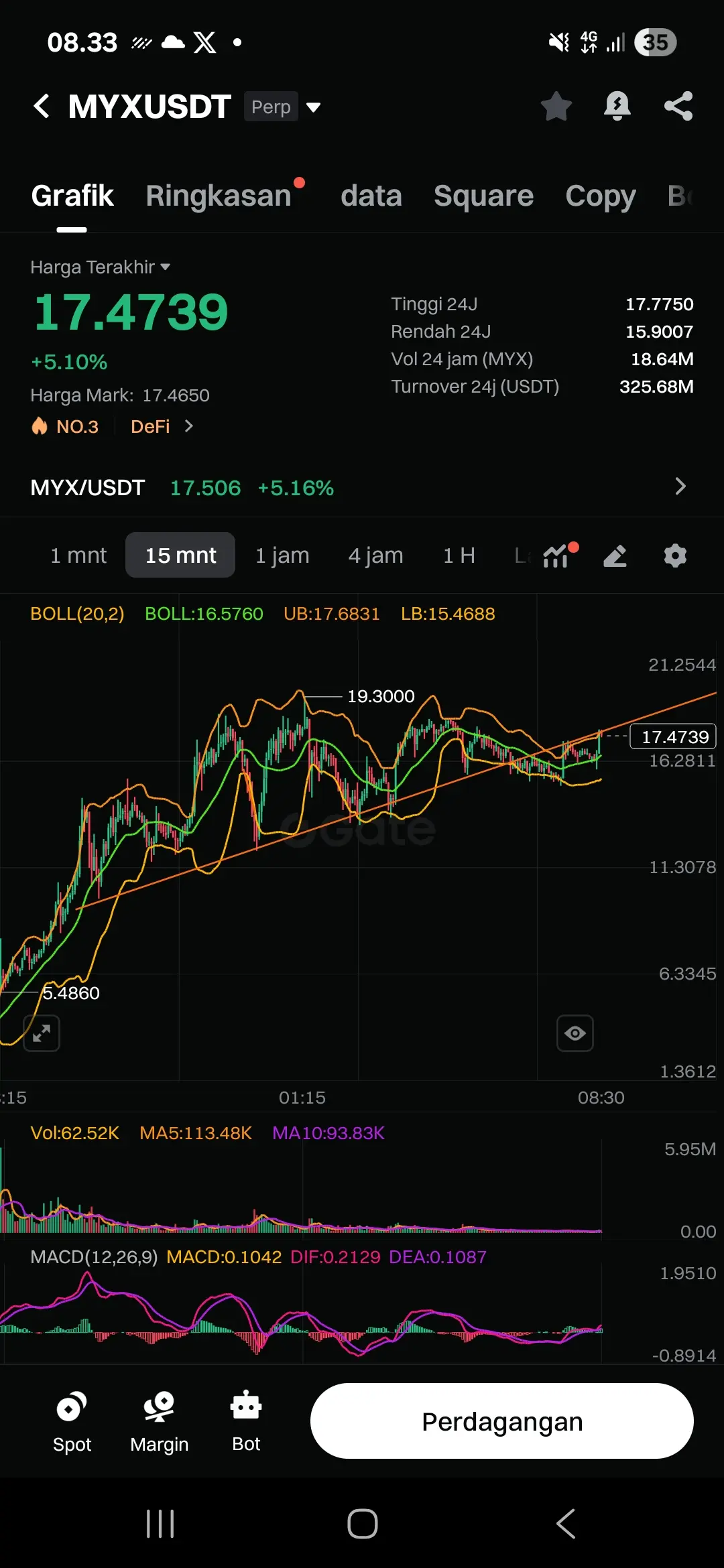Image resolution: width=724 pixels, height=1568 pixels.
Task: Tap the DEA:0.1087 MACD value
Action: point(438,1257)
